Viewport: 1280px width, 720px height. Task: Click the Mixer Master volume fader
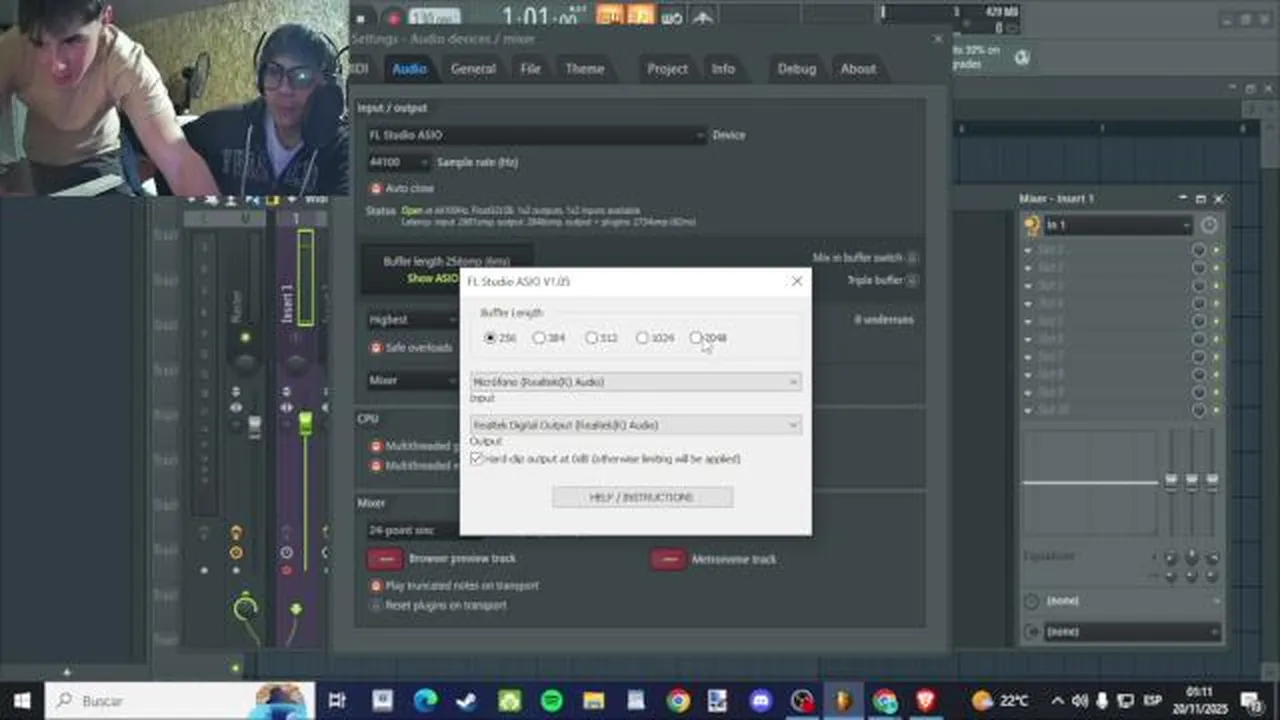point(254,426)
